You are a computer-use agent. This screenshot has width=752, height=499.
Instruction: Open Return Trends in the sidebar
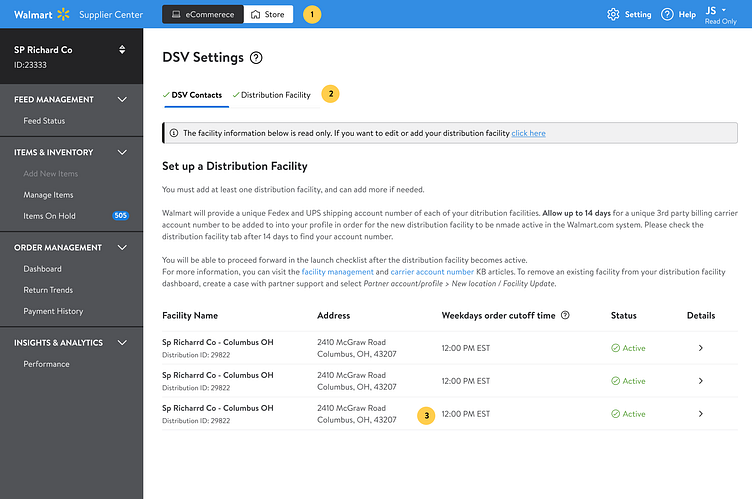point(48,290)
